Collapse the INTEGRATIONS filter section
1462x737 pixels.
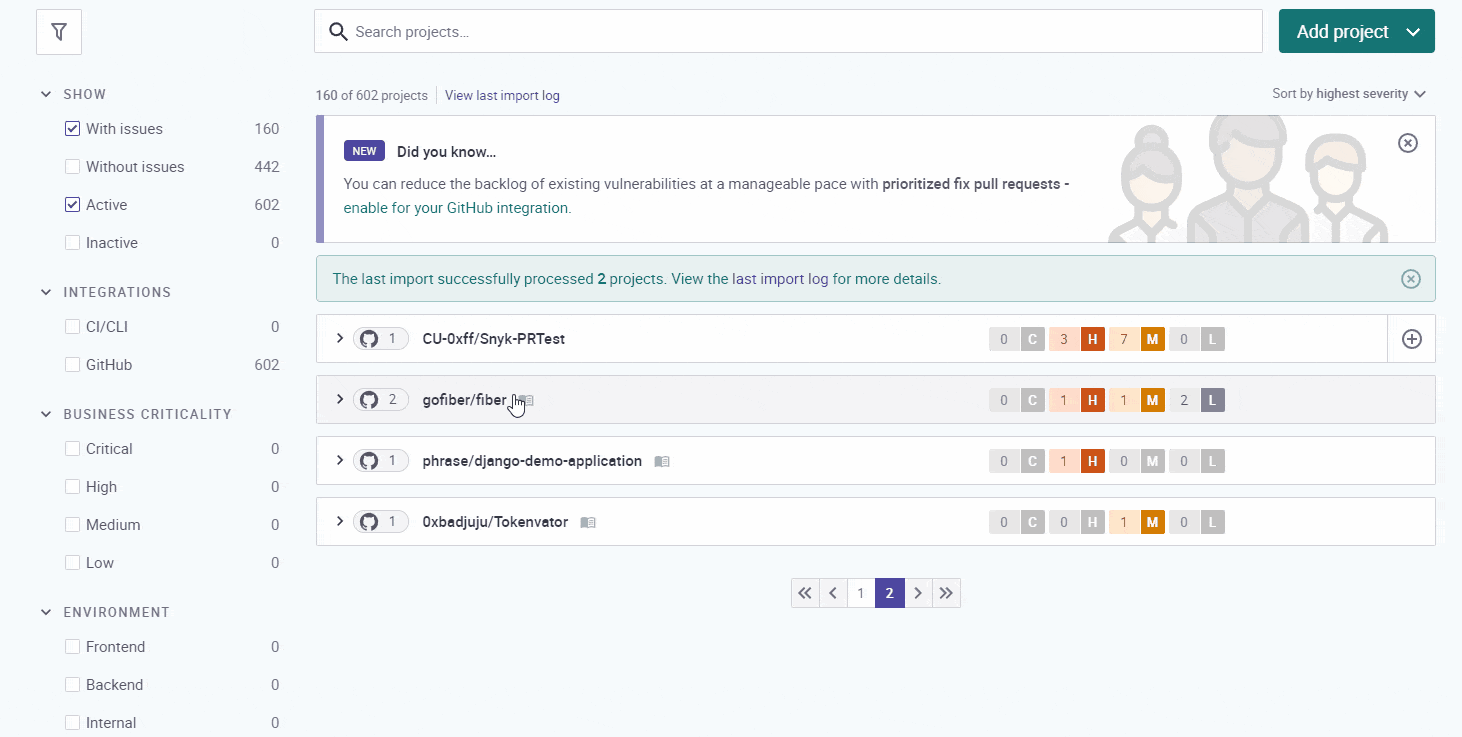click(x=46, y=292)
